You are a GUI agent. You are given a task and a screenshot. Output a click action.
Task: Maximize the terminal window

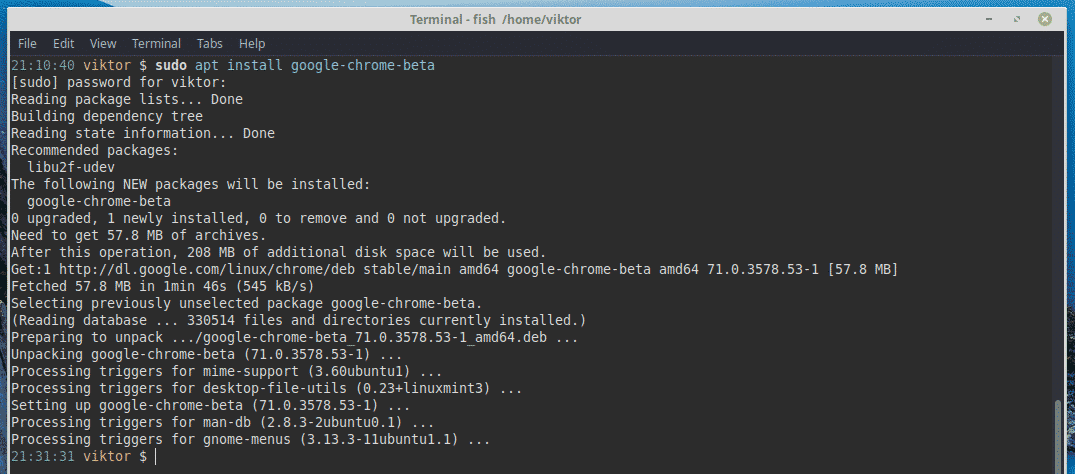coord(1033,19)
